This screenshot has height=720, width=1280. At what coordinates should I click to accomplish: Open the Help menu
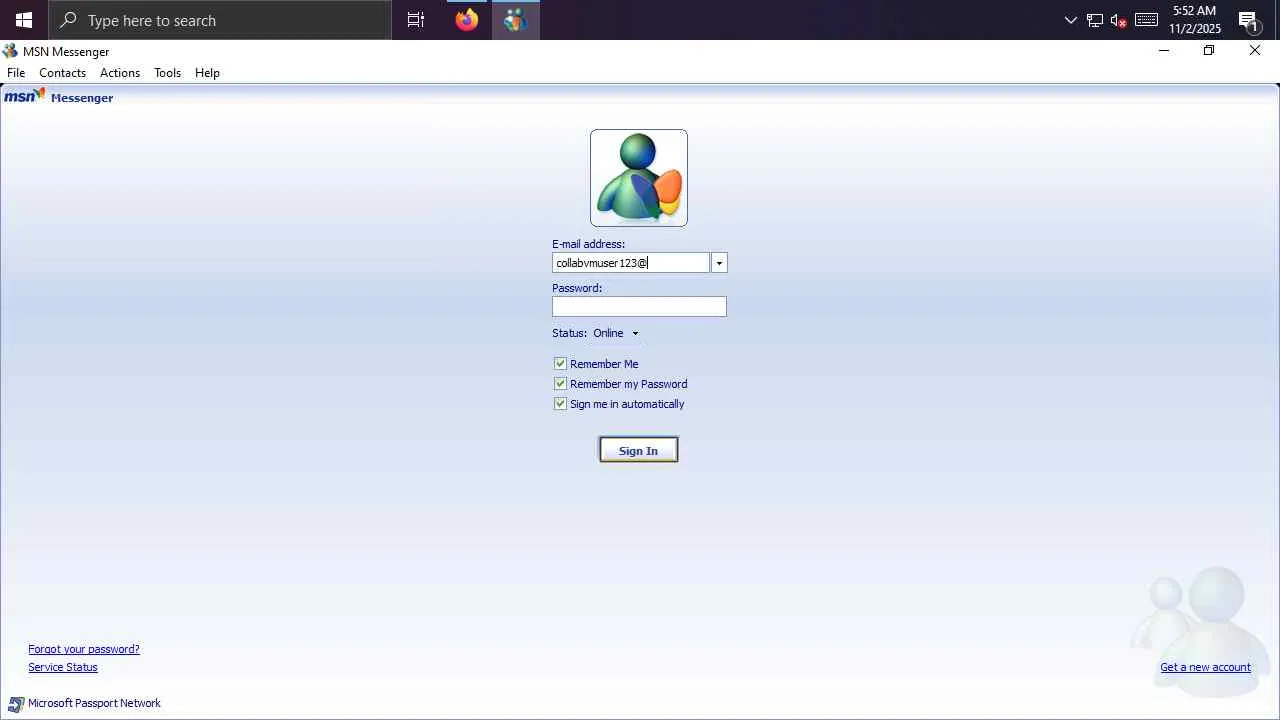coord(207,73)
